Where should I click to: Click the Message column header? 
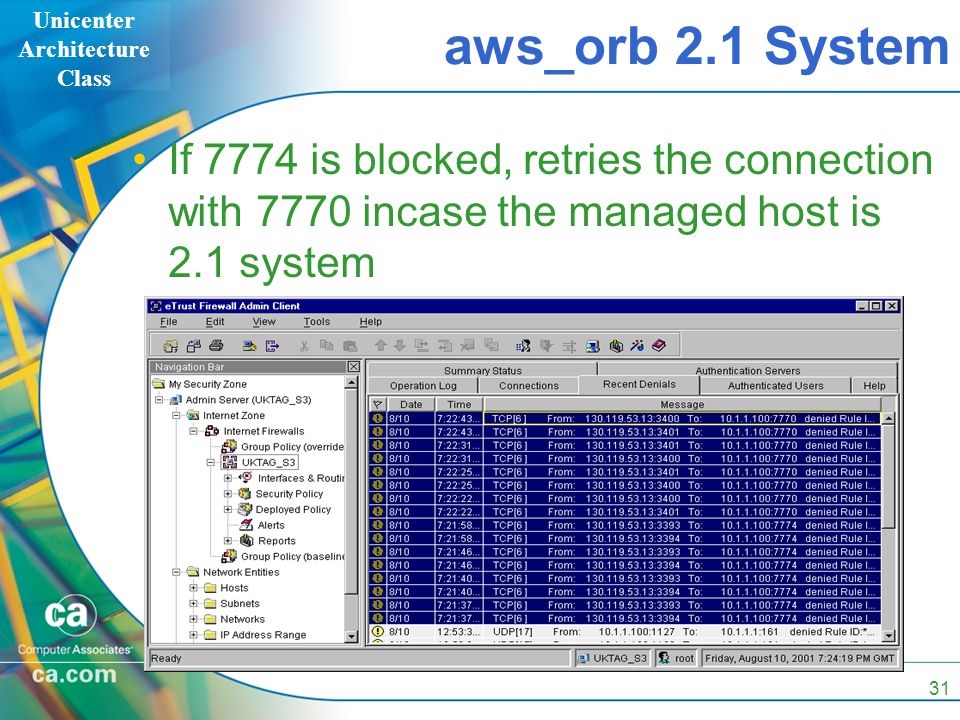(682, 405)
